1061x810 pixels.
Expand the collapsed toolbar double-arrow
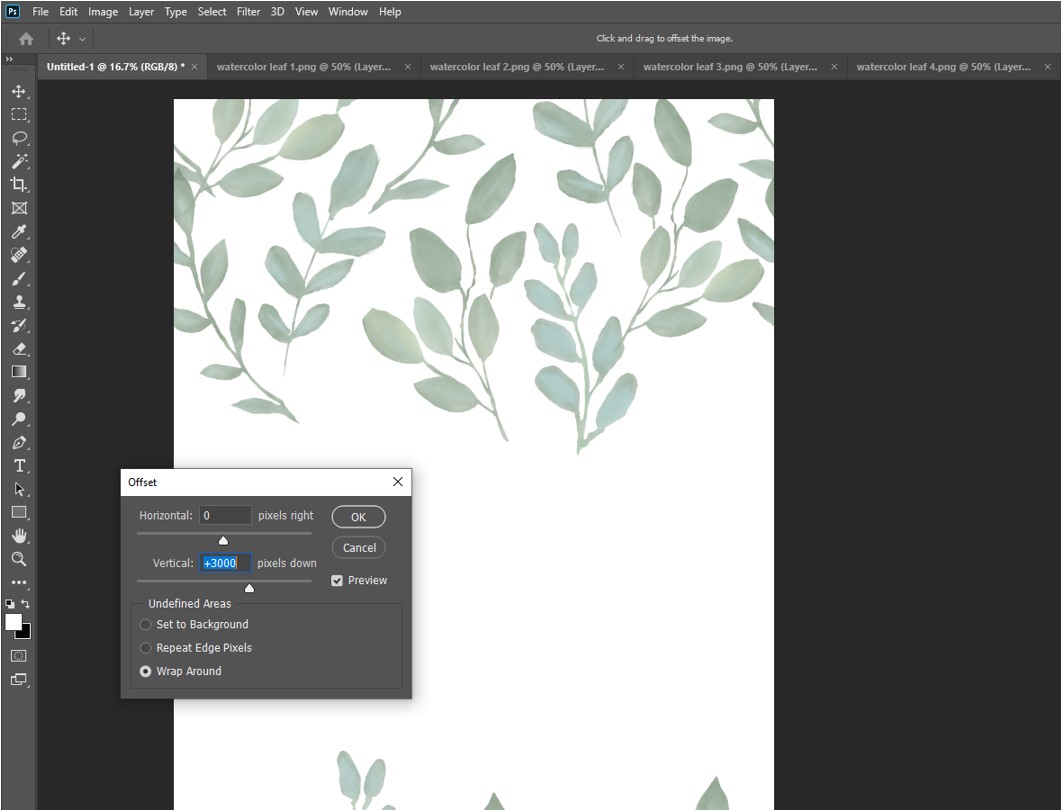(9, 60)
